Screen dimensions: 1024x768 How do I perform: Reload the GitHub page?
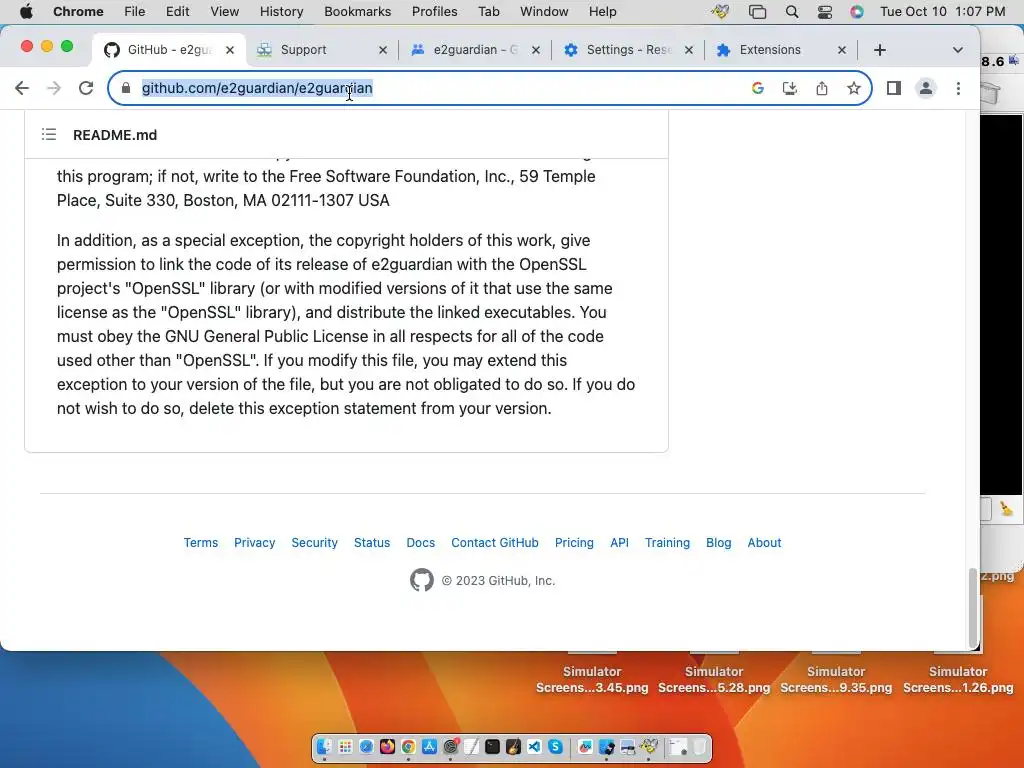(x=86, y=88)
